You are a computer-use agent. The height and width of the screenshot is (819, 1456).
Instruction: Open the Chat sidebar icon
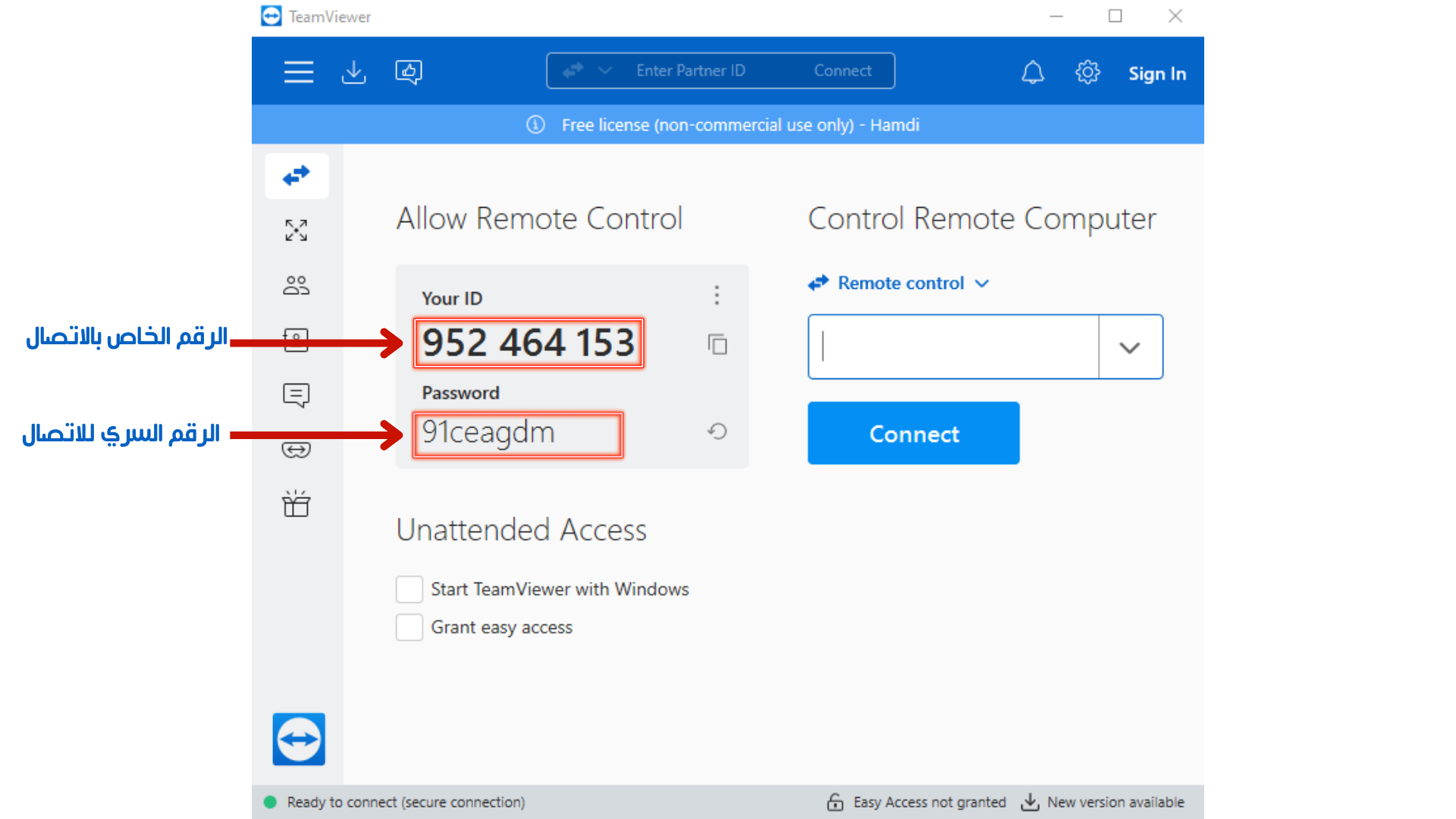click(x=297, y=394)
